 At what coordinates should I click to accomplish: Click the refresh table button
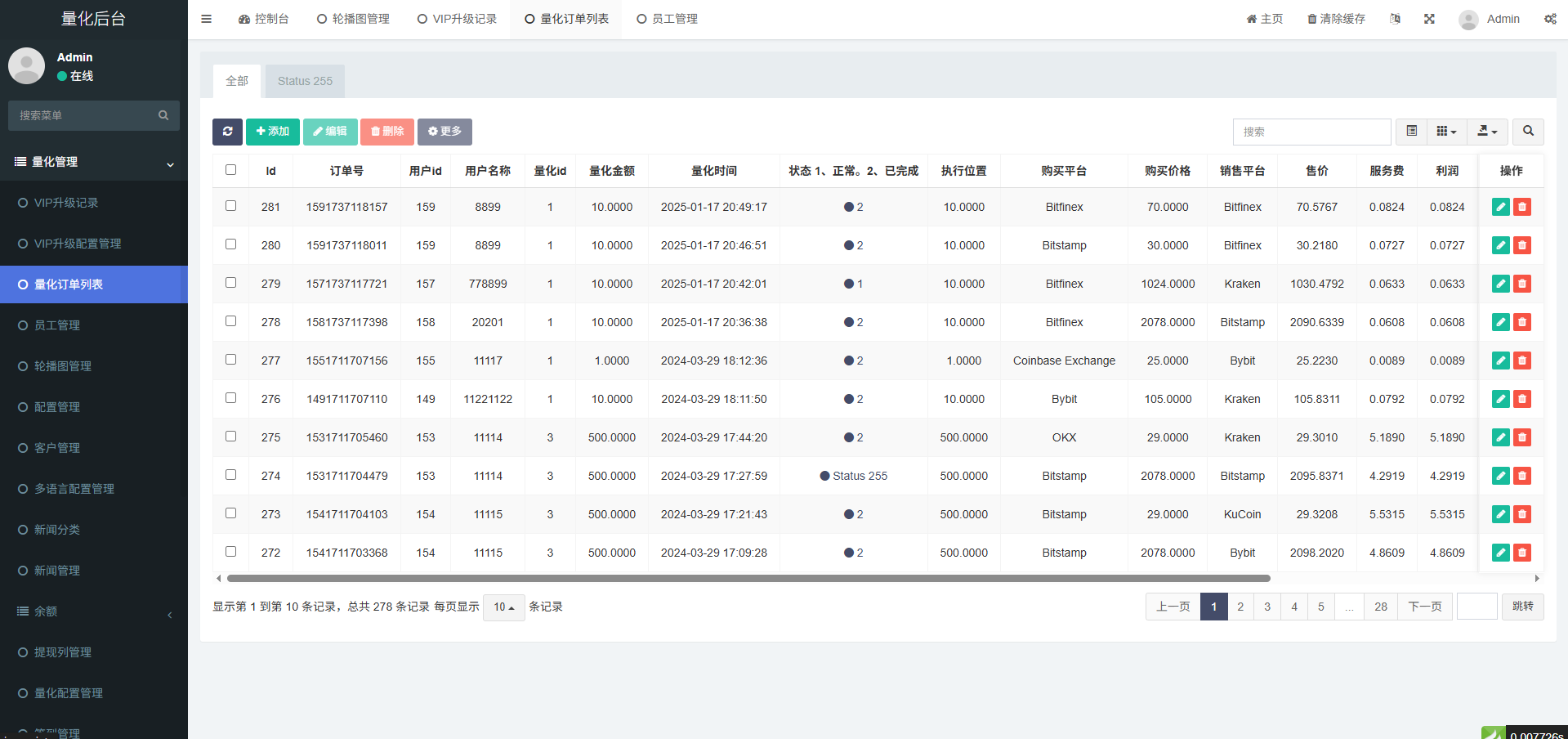[227, 132]
